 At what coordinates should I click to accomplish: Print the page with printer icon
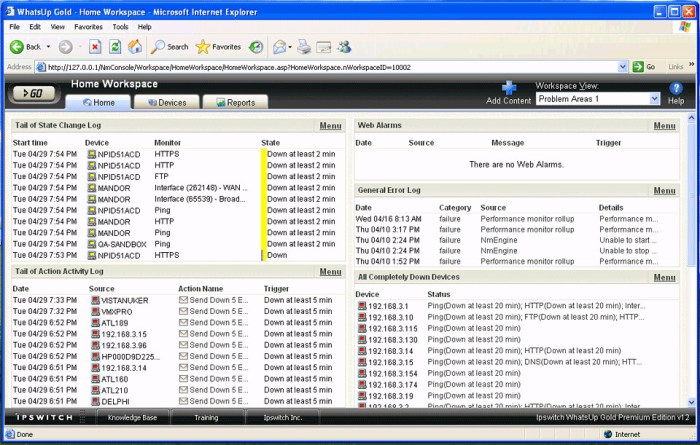pyautogui.click(x=304, y=47)
